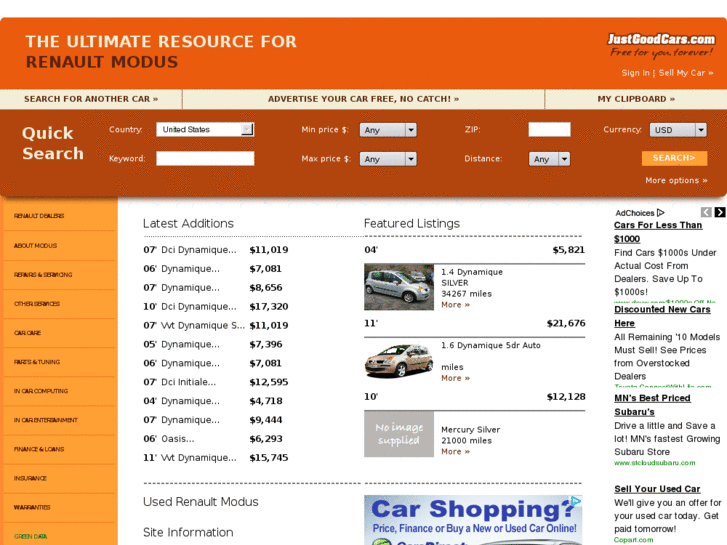Open 07' Dci Initiale $12,595 listing
The image size is (727, 545).
(216, 382)
